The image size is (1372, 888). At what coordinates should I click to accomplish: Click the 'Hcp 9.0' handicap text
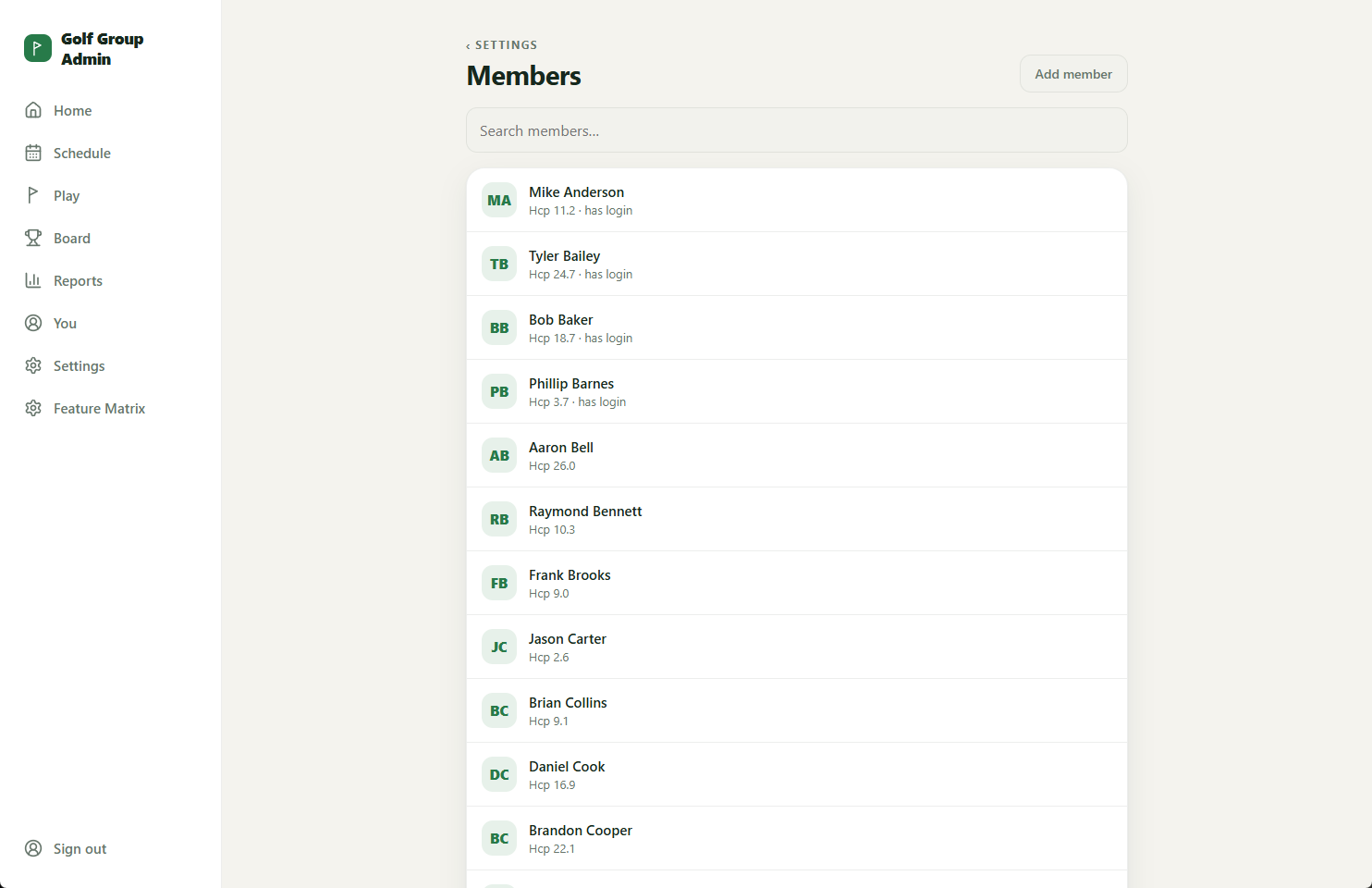pos(549,594)
